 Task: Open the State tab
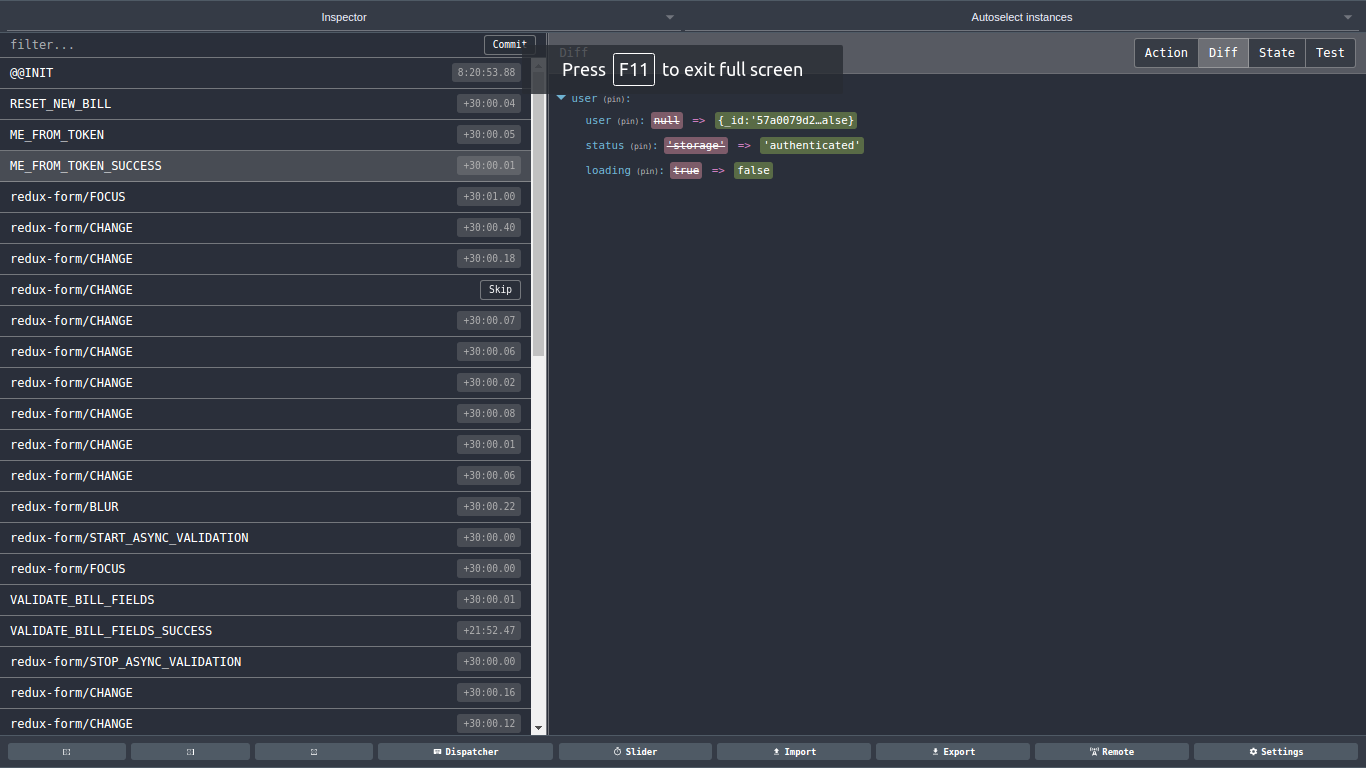click(1277, 53)
